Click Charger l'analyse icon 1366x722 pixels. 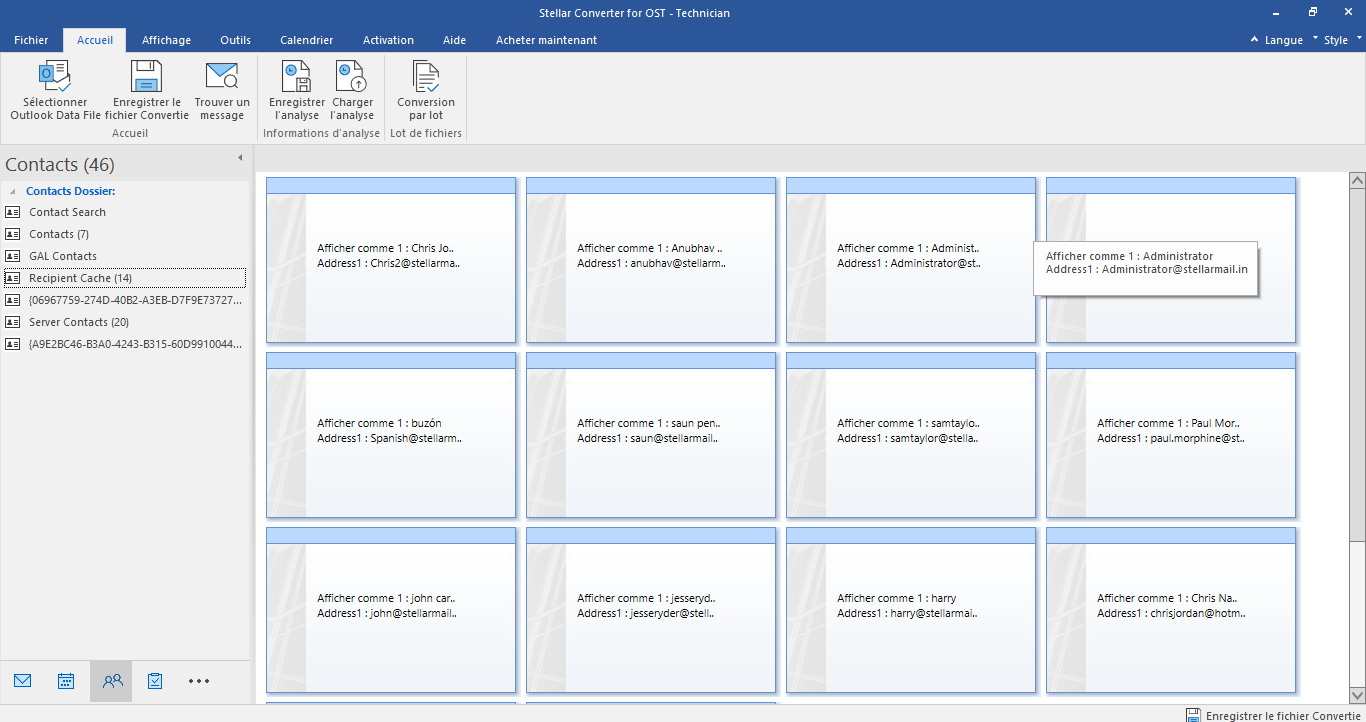tap(352, 77)
